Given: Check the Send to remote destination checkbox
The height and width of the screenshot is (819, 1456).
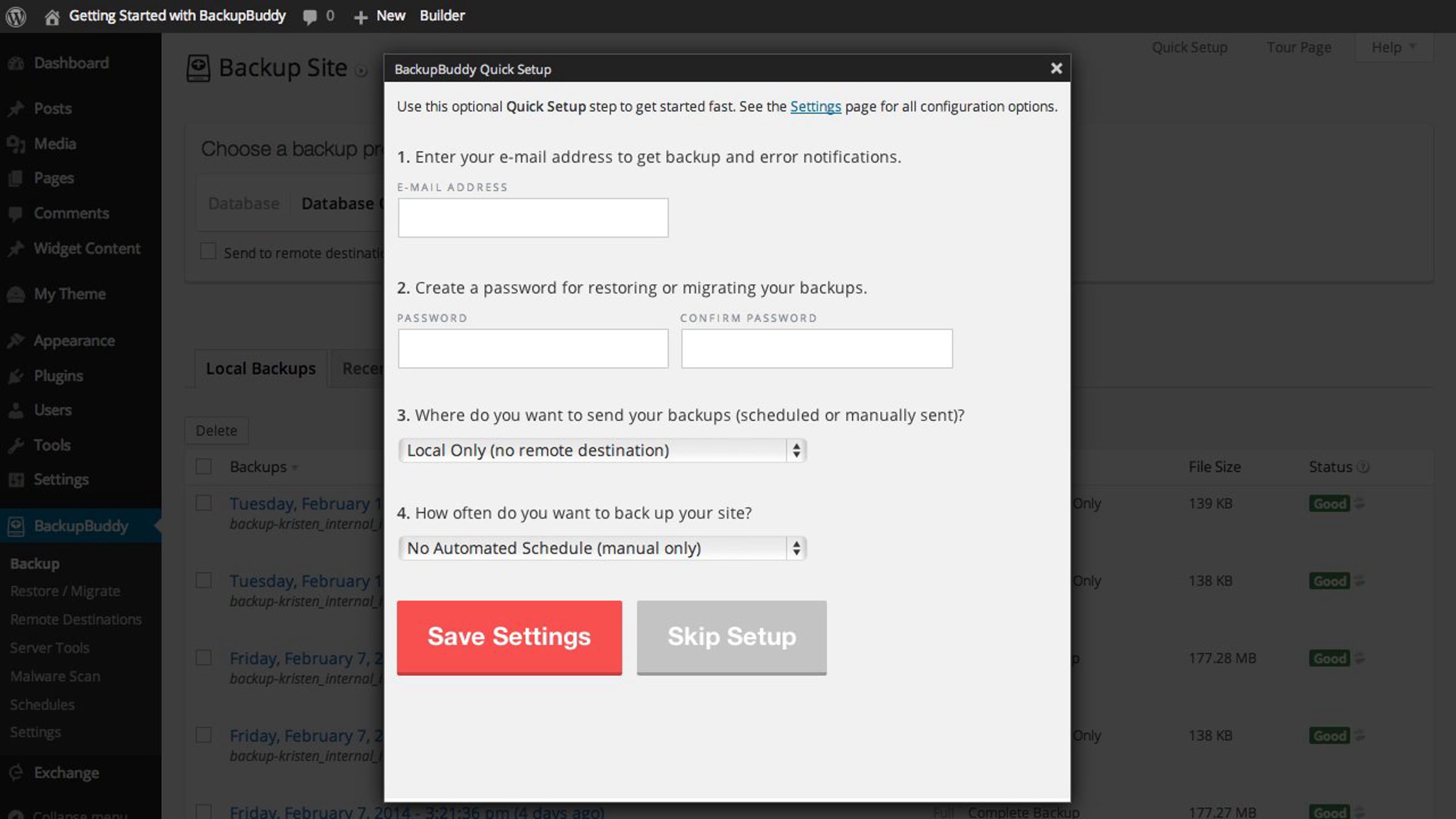Looking at the screenshot, I should pyautogui.click(x=208, y=251).
